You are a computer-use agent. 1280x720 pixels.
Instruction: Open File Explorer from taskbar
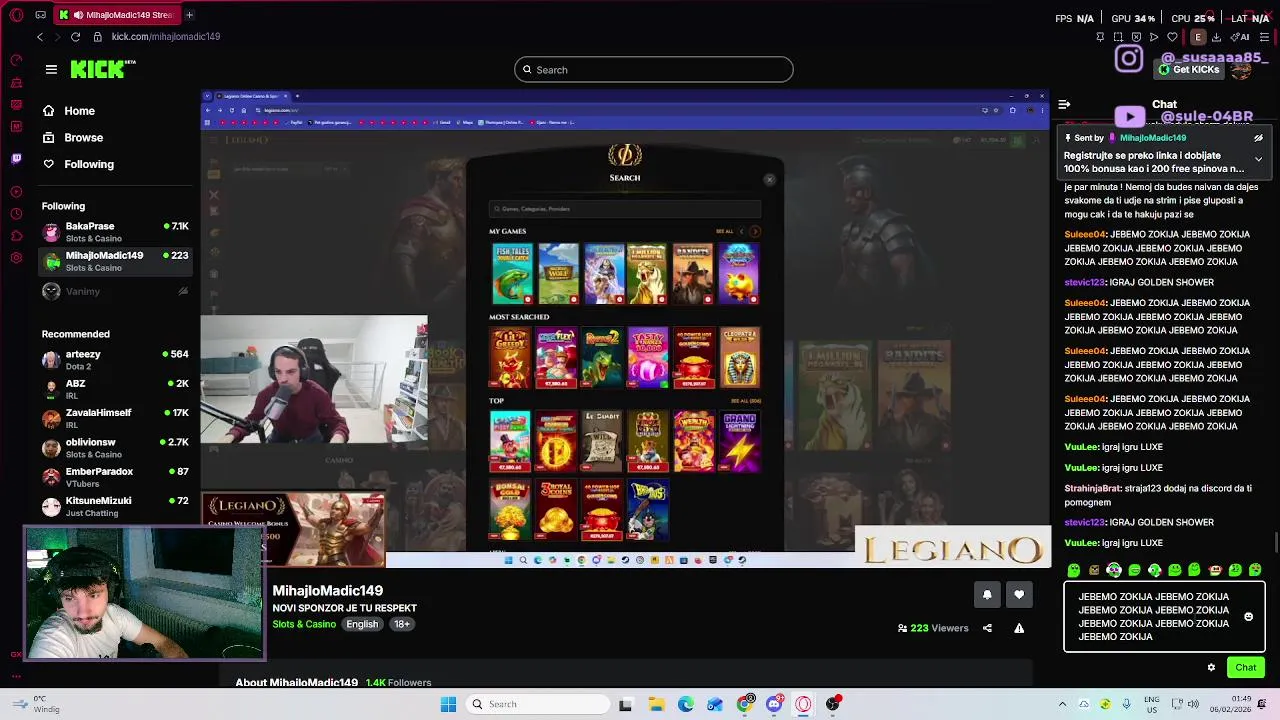[656, 704]
